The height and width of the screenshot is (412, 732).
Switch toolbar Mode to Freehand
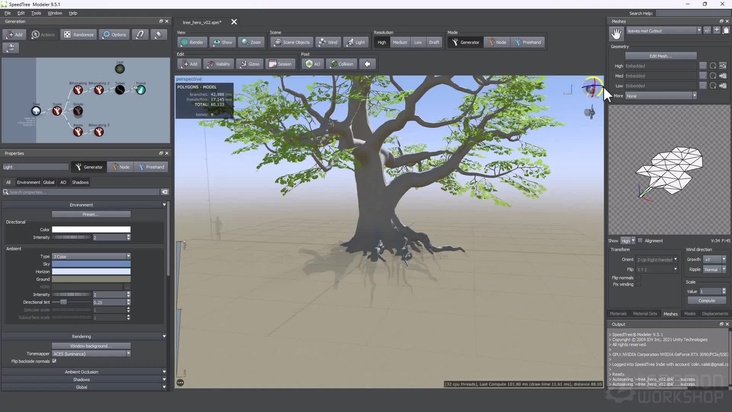click(x=528, y=42)
